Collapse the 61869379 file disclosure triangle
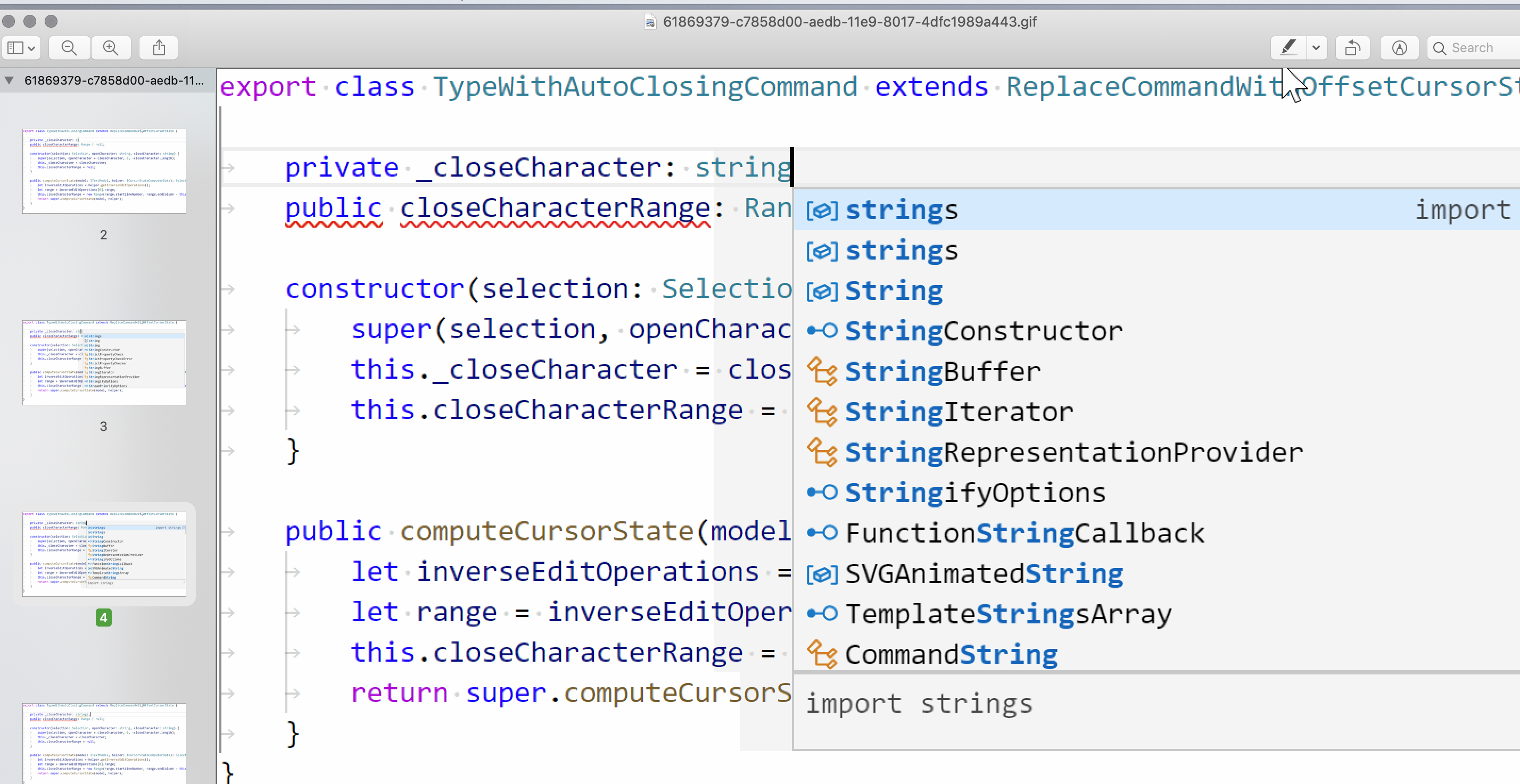The width and height of the screenshot is (1520, 784). click(x=9, y=81)
